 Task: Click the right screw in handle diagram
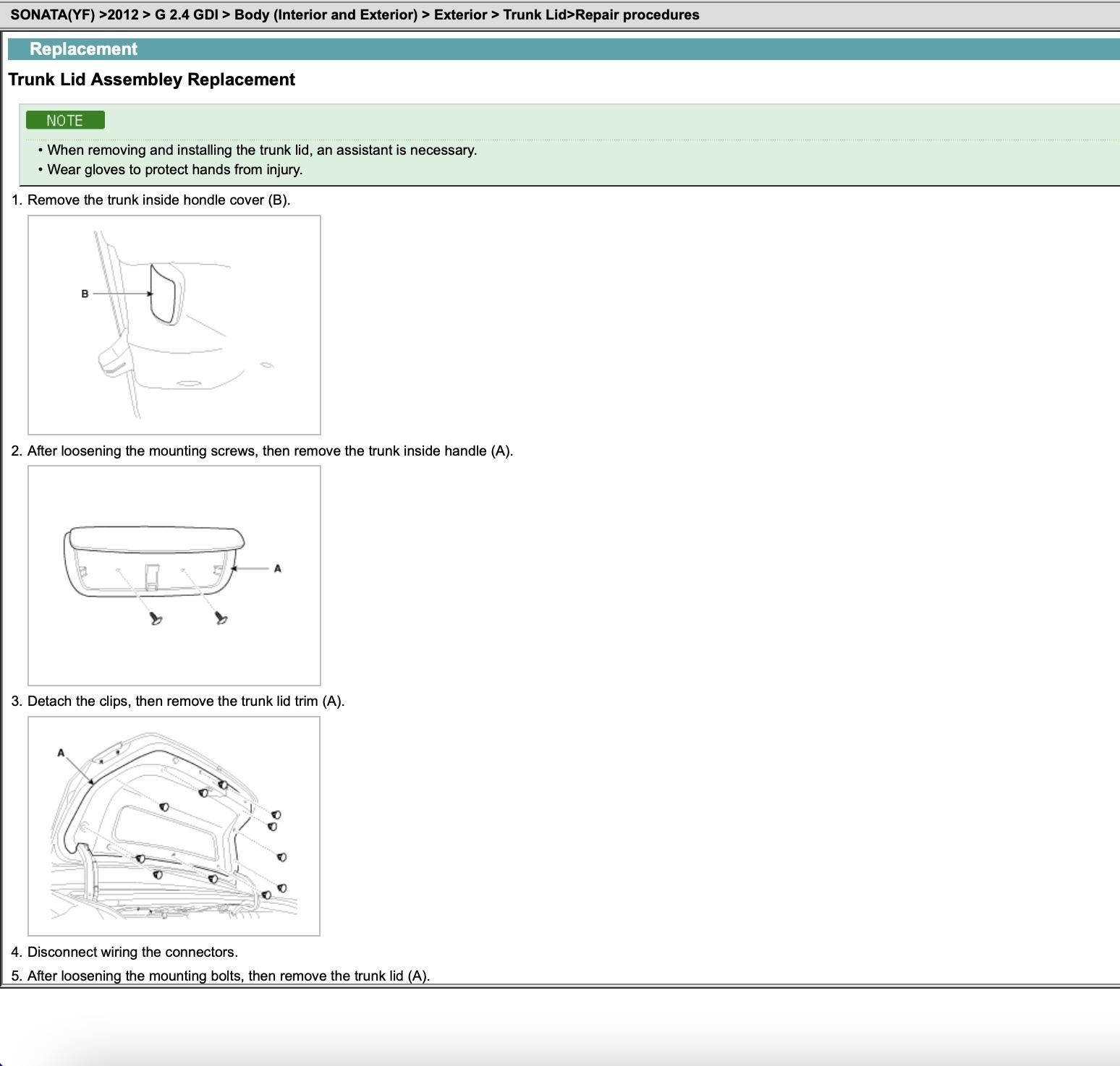point(221,618)
